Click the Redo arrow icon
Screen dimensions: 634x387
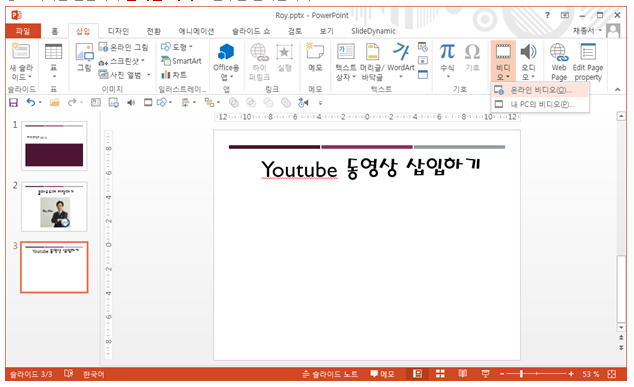[72, 103]
